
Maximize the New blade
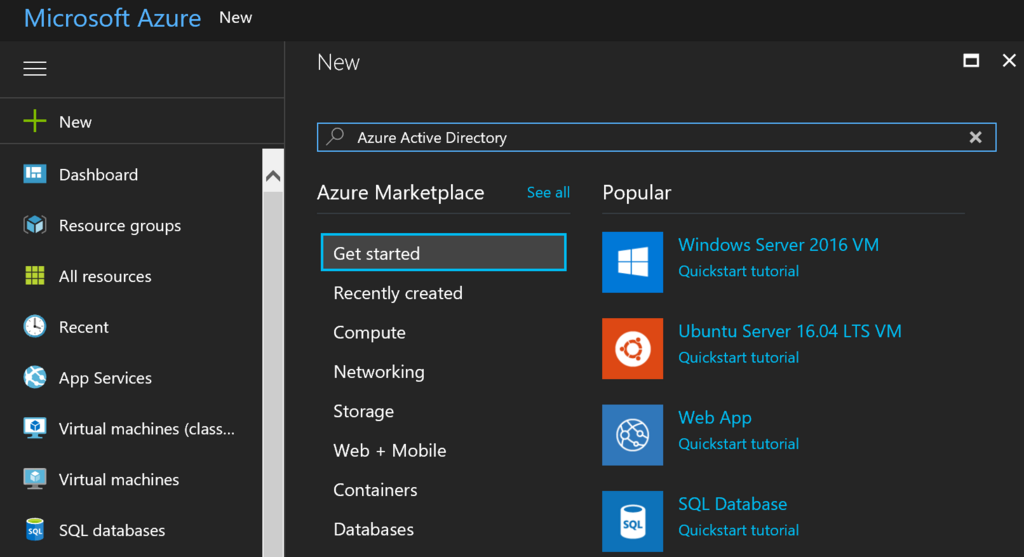(x=970, y=61)
